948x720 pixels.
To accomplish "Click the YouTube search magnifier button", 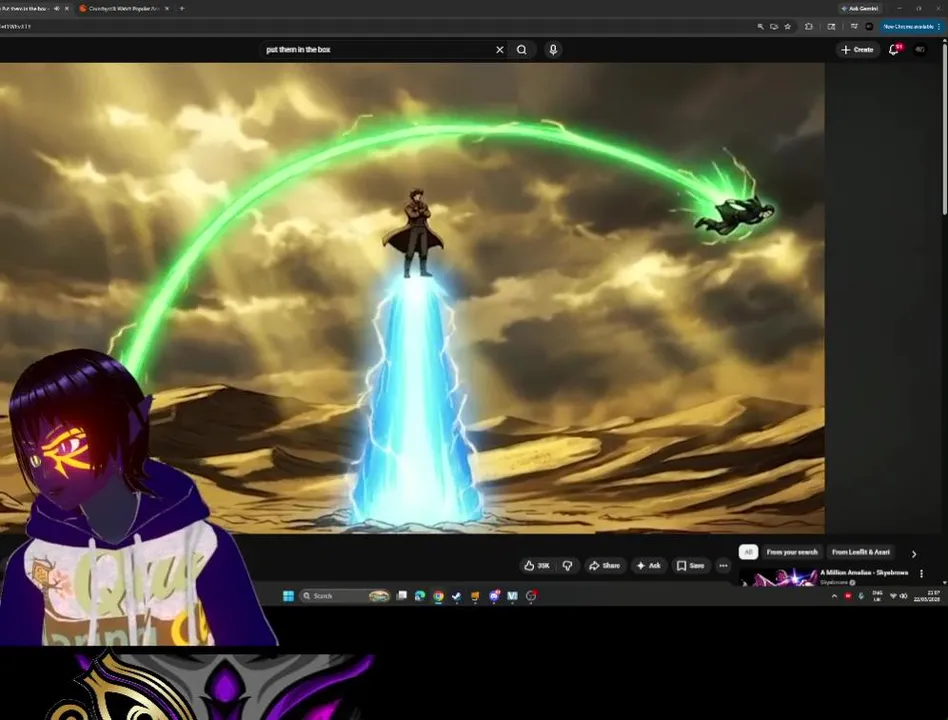I will pos(522,50).
